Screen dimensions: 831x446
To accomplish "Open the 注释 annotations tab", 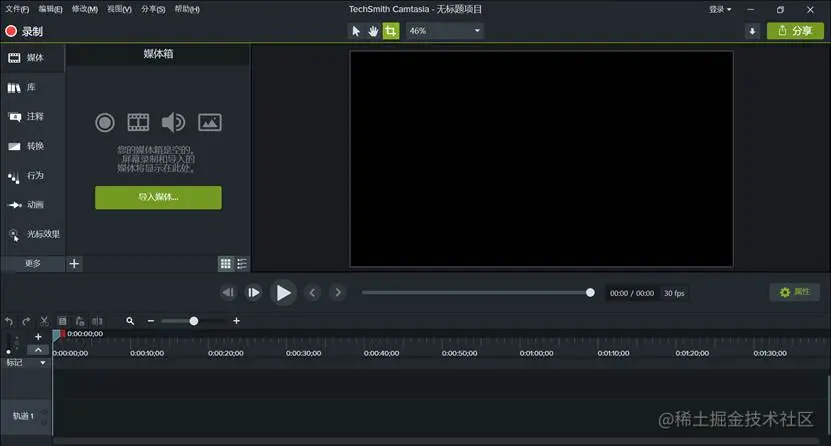I will (x=32, y=117).
